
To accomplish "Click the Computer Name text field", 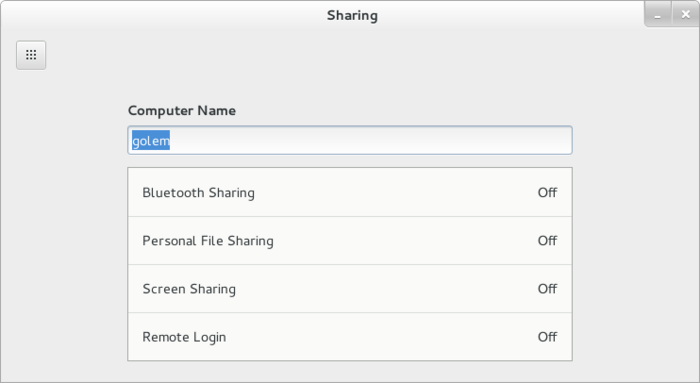I will click(350, 141).
